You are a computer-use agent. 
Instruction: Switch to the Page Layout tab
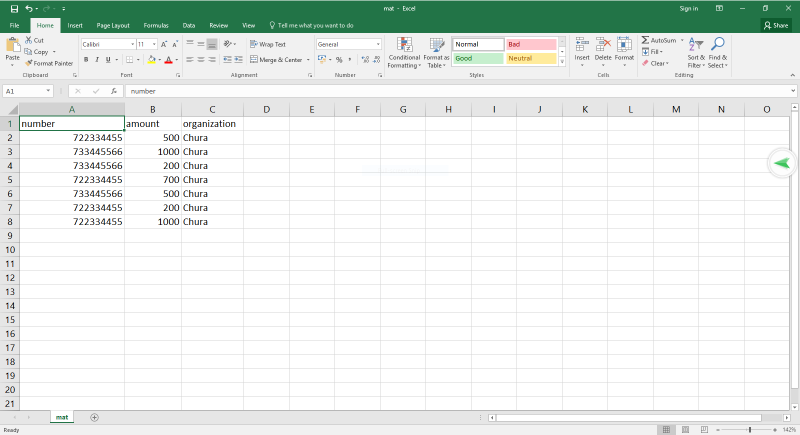click(x=113, y=25)
